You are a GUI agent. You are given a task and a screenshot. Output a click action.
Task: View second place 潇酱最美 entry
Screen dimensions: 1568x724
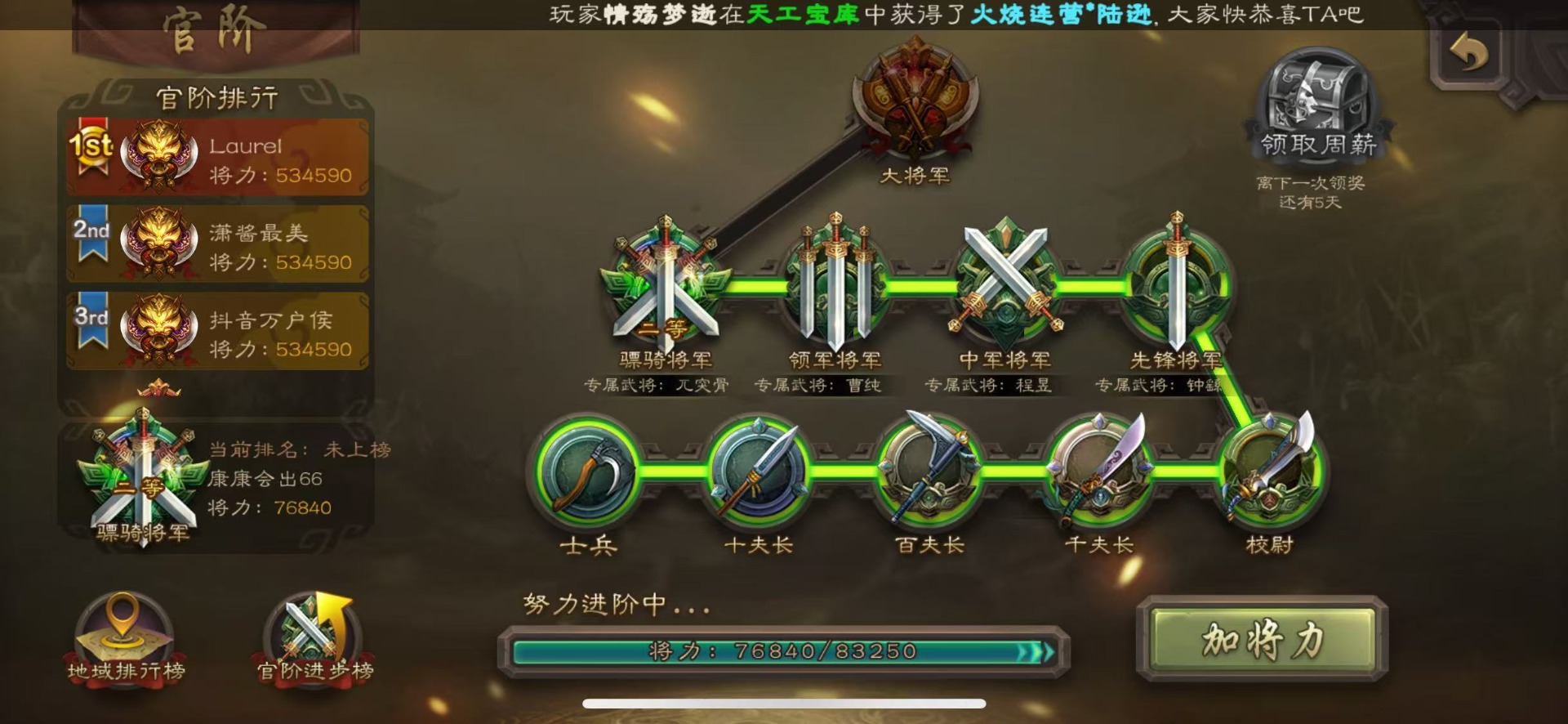tap(217, 244)
